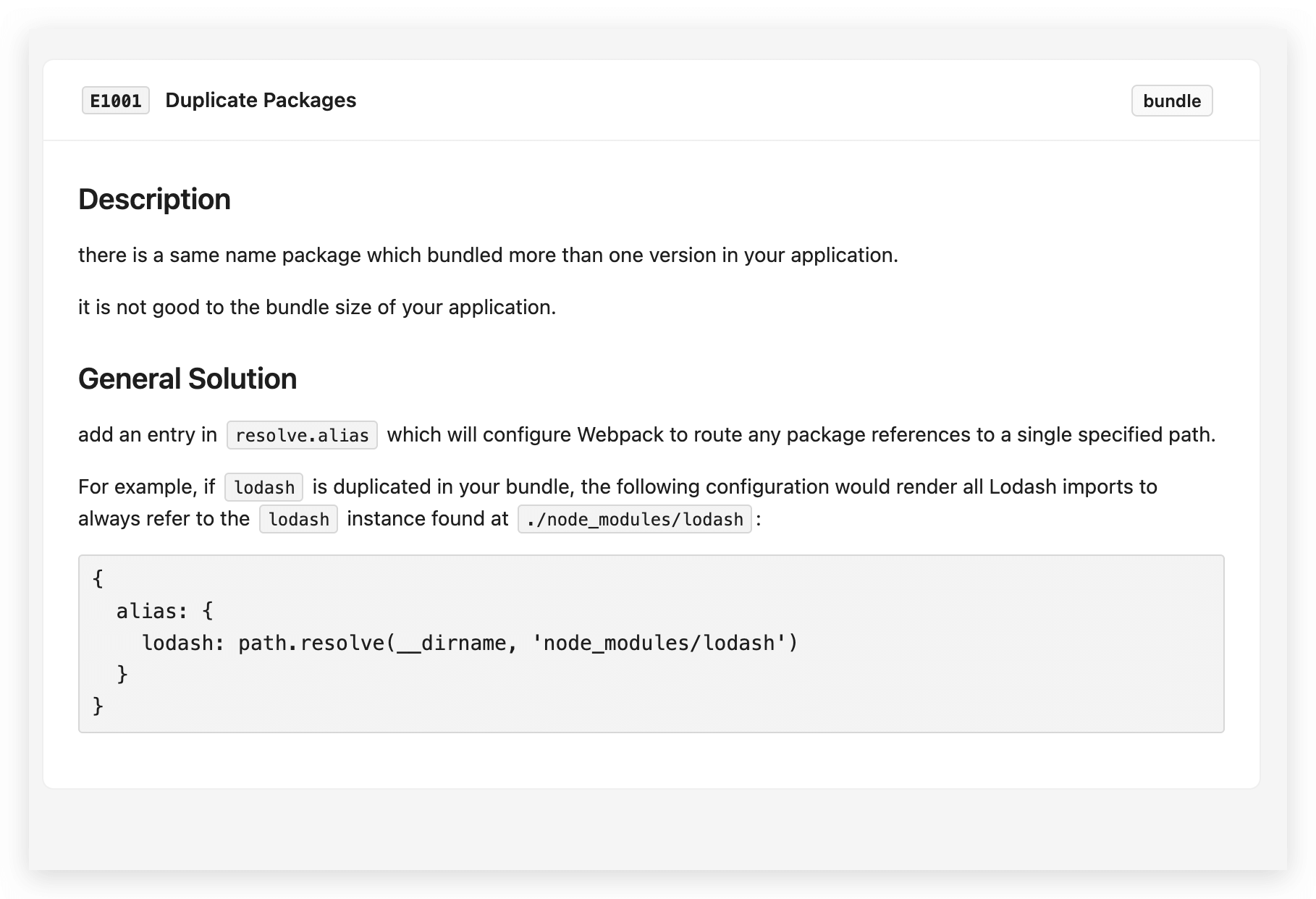This screenshot has width=1316, height=899.
Task: Click the lodash code after 'For example, if'
Action: point(264,487)
